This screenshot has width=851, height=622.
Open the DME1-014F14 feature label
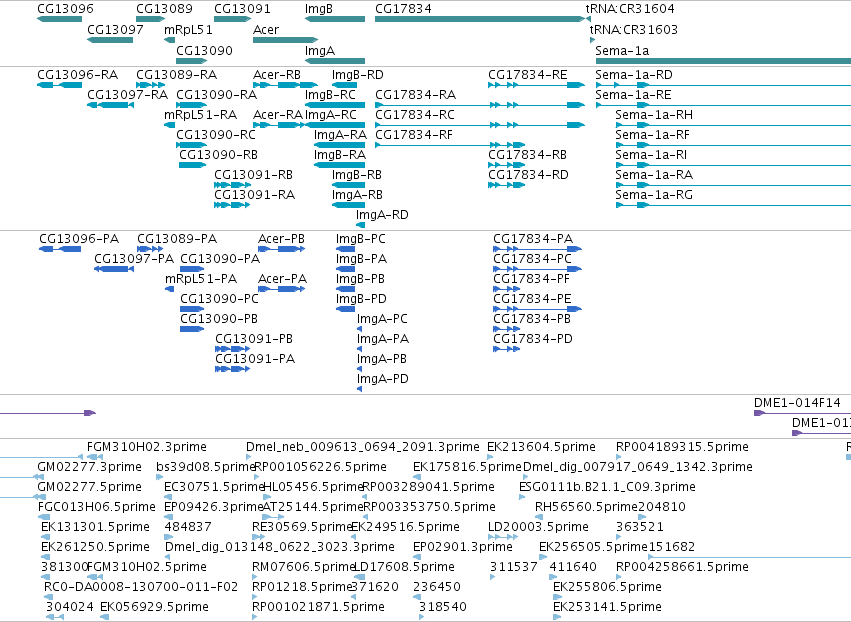(x=797, y=403)
